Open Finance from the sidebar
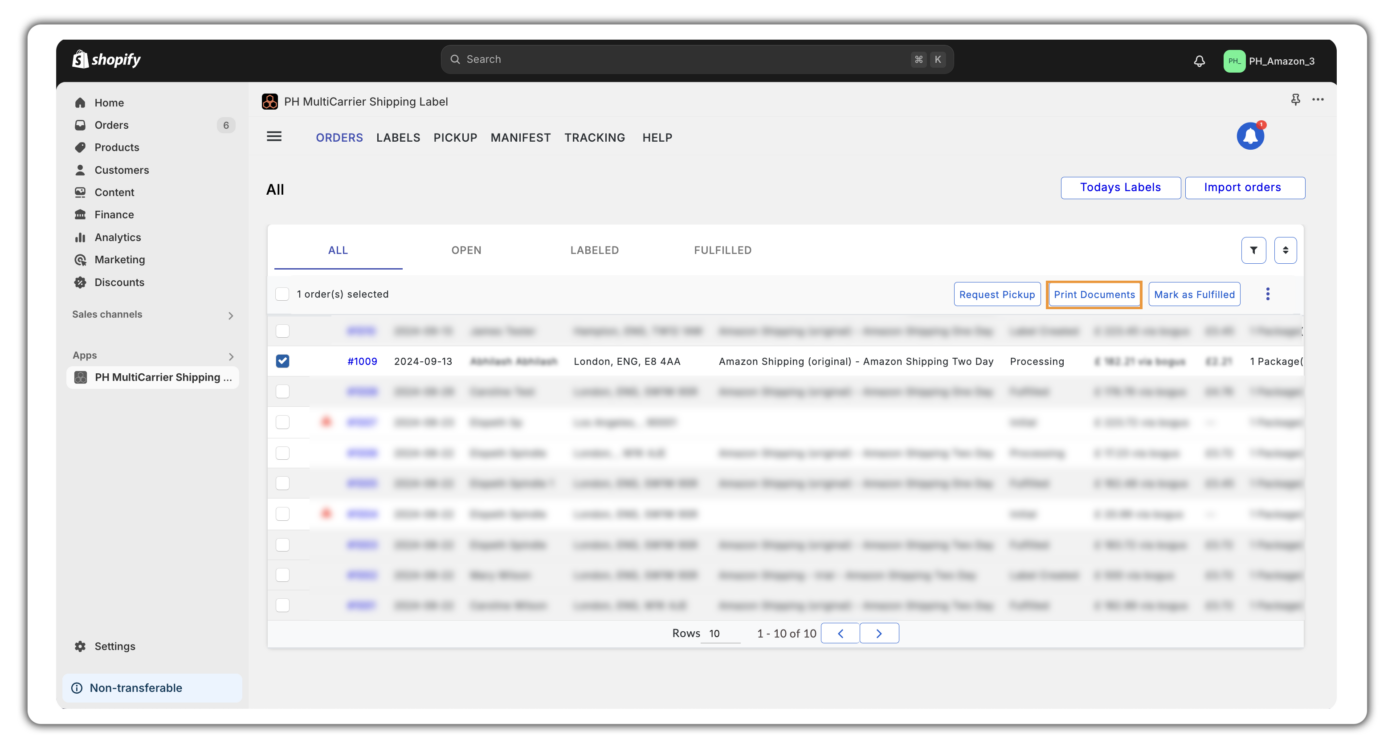Viewport: 1400px width, 744px height. click(114, 215)
